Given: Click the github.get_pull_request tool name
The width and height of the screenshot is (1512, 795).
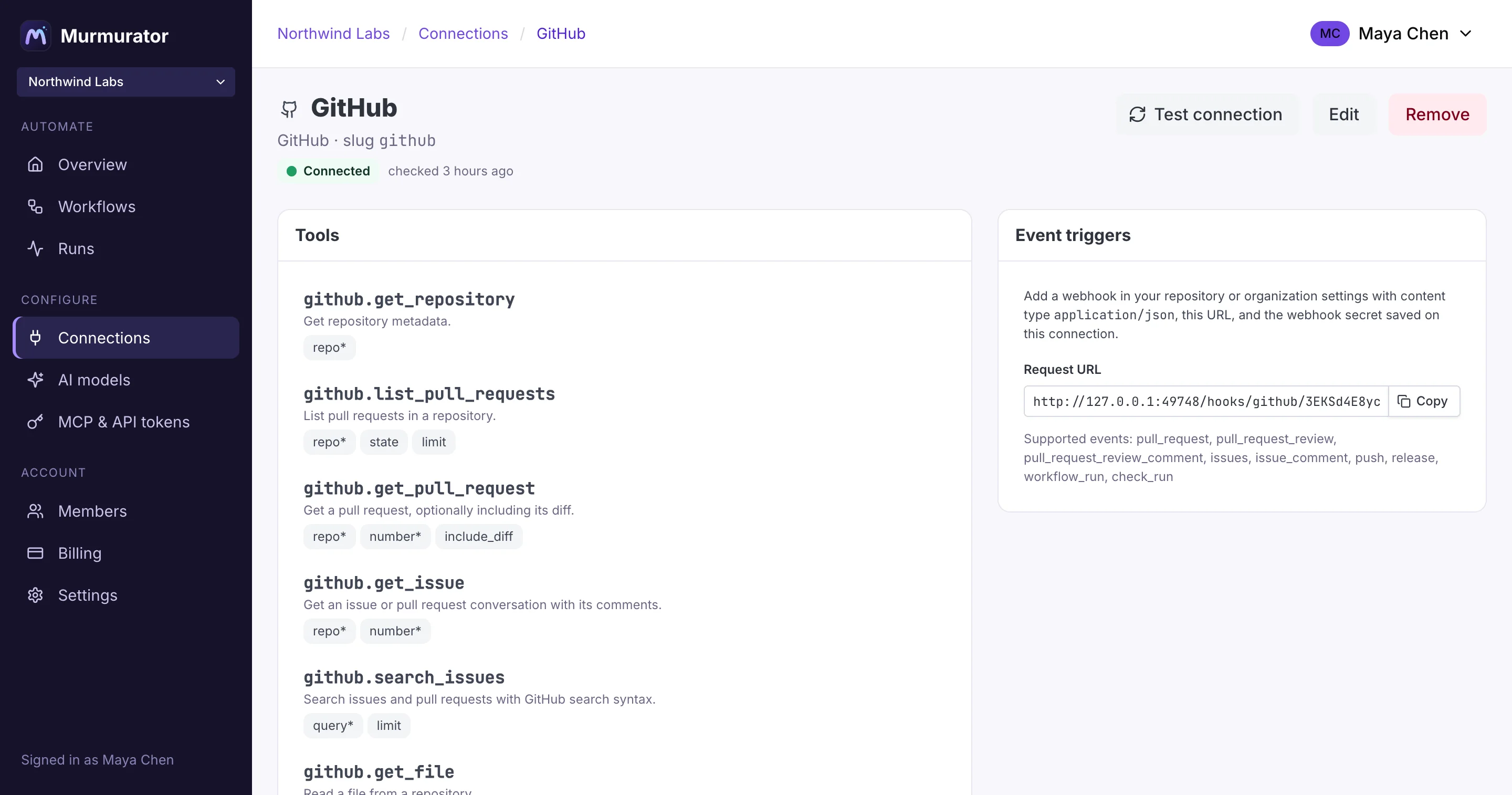Looking at the screenshot, I should (x=419, y=488).
